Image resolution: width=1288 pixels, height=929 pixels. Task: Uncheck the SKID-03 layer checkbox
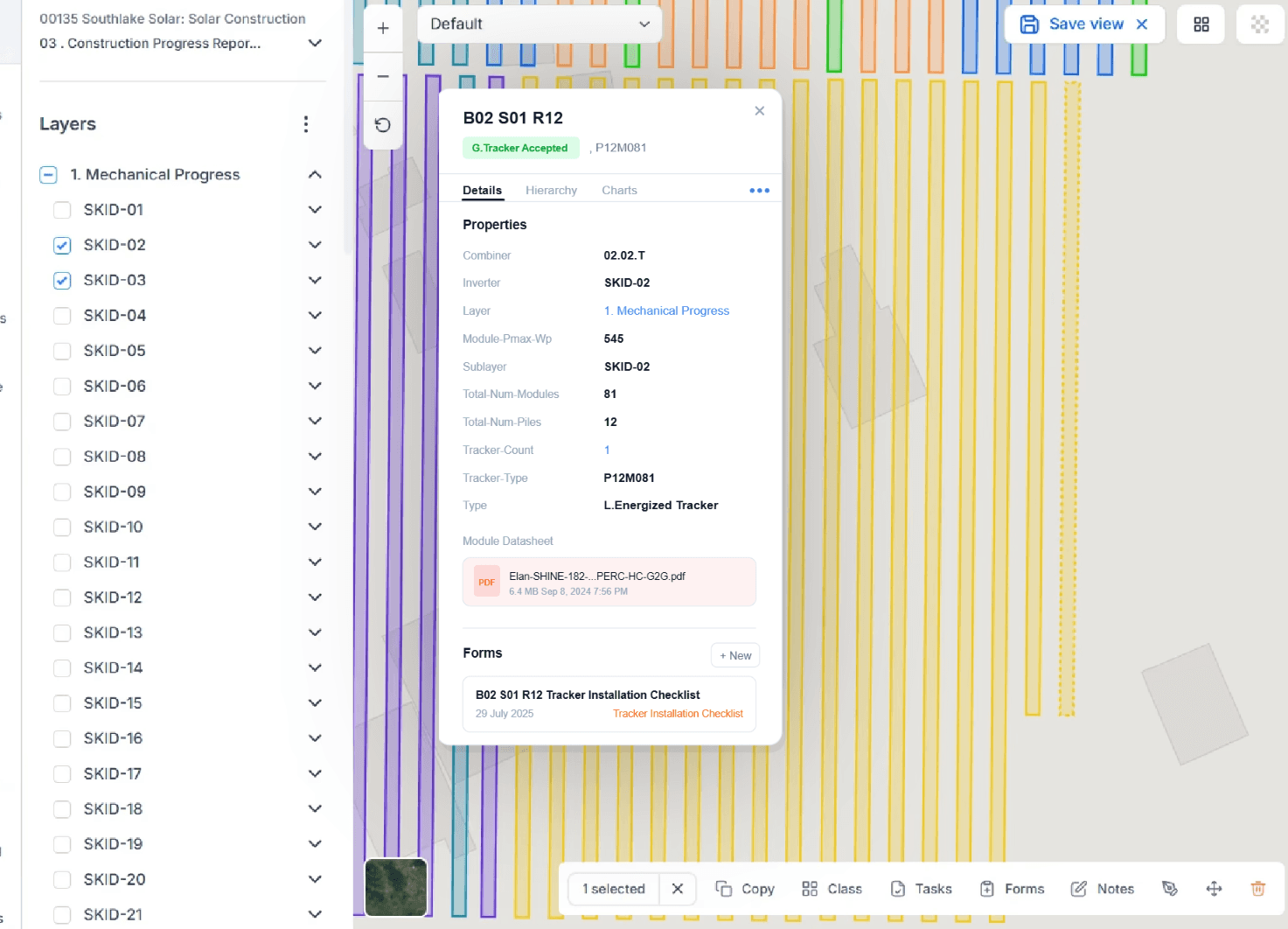[x=62, y=280]
